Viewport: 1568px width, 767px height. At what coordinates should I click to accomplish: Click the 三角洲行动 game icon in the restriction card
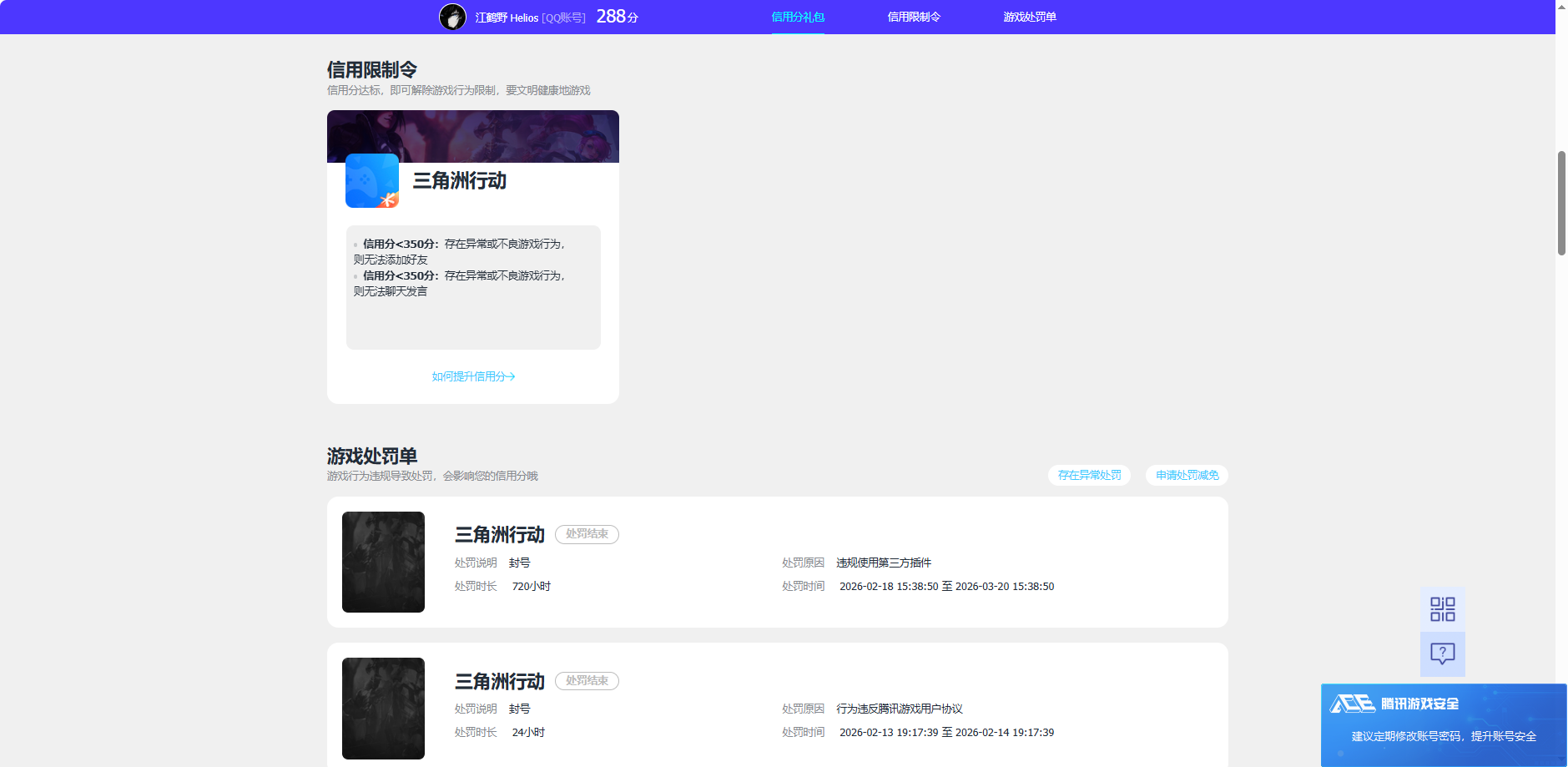[x=372, y=181]
